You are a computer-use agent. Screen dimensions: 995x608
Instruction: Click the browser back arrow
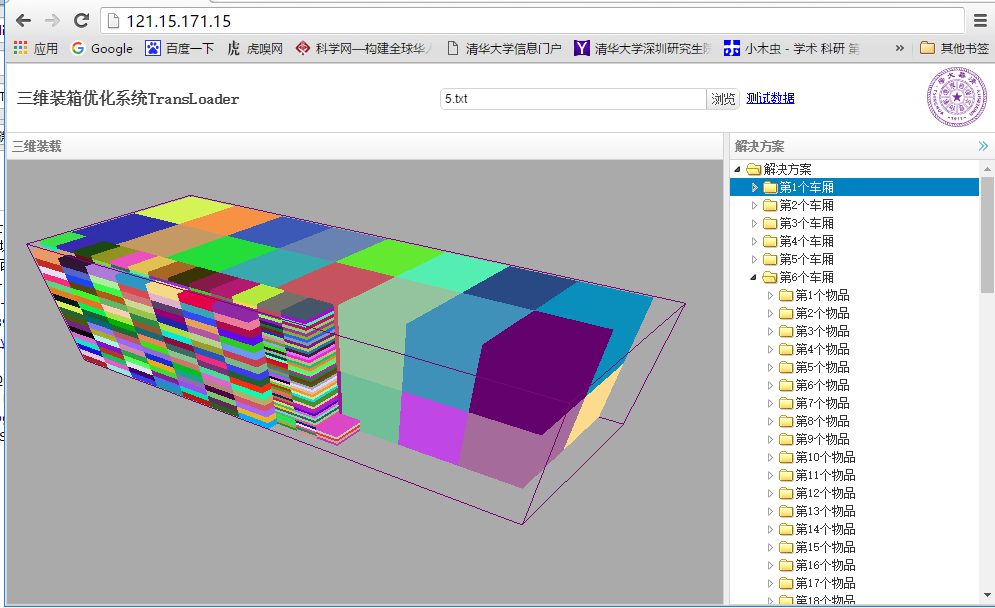(23, 20)
